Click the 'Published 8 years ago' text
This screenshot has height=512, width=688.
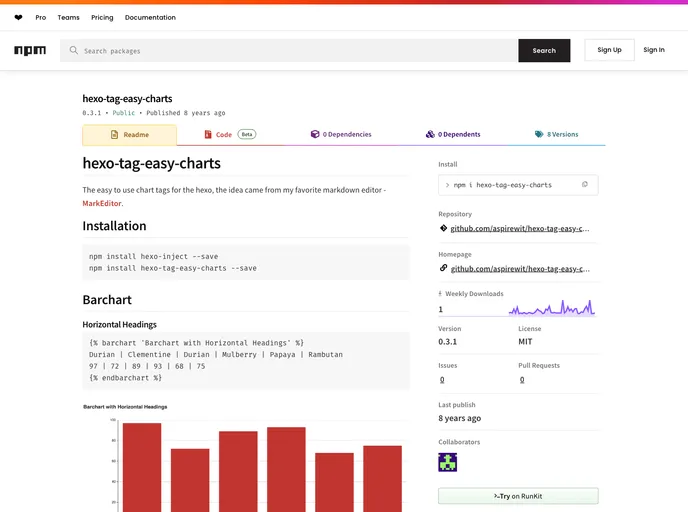point(186,113)
